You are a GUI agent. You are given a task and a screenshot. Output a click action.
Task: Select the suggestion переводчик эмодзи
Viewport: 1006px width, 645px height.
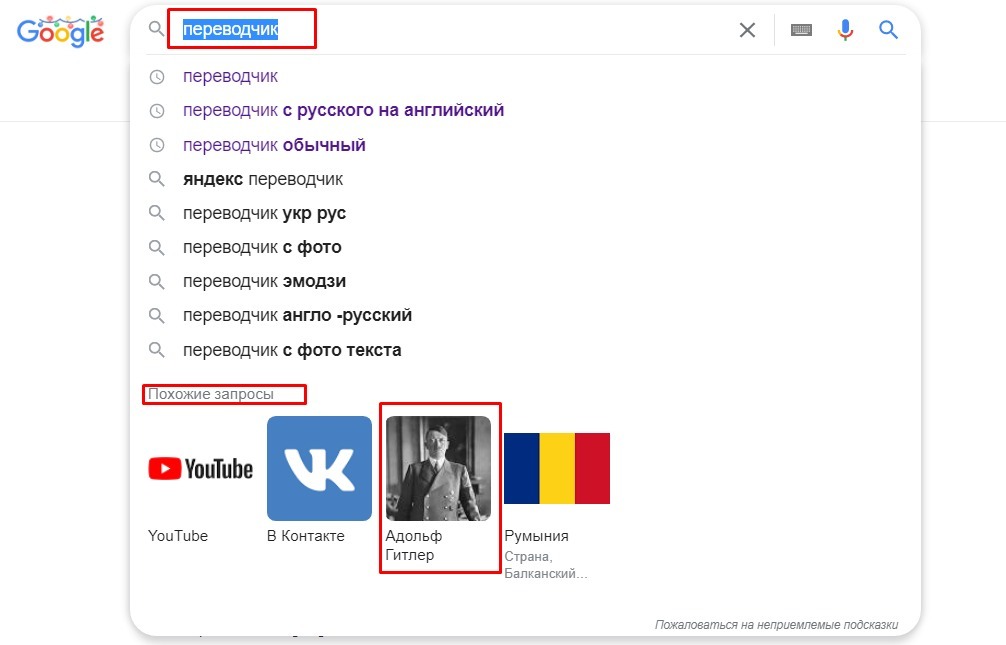click(264, 281)
